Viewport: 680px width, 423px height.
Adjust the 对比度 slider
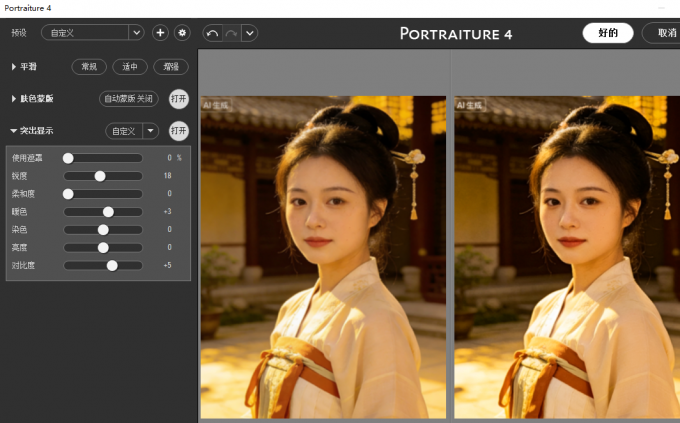[103, 265]
